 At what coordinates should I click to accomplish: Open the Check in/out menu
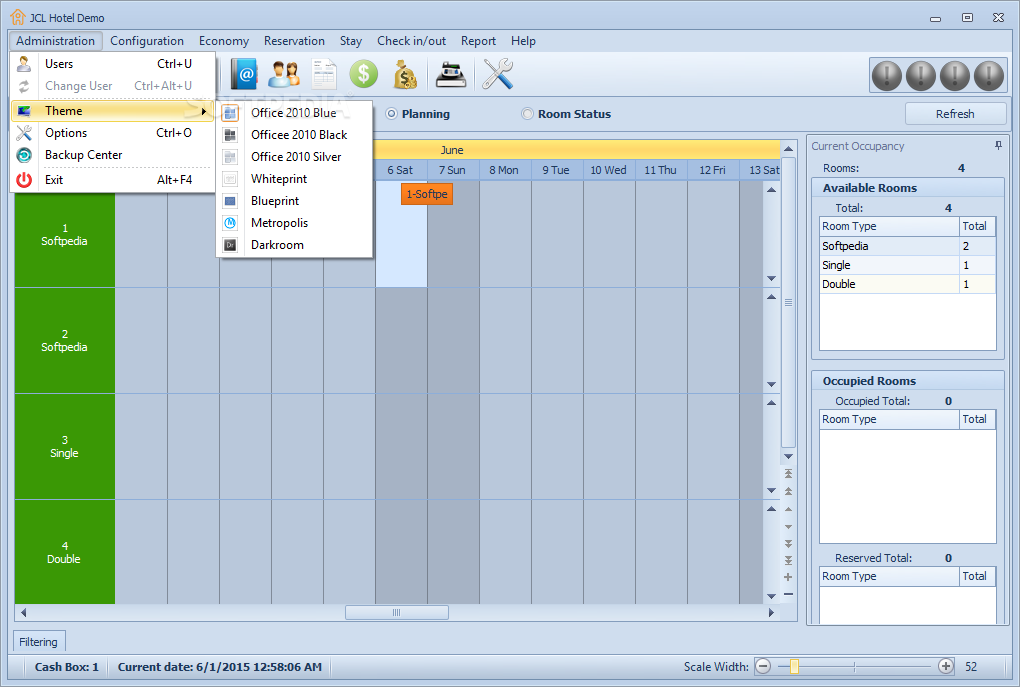[x=412, y=41]
